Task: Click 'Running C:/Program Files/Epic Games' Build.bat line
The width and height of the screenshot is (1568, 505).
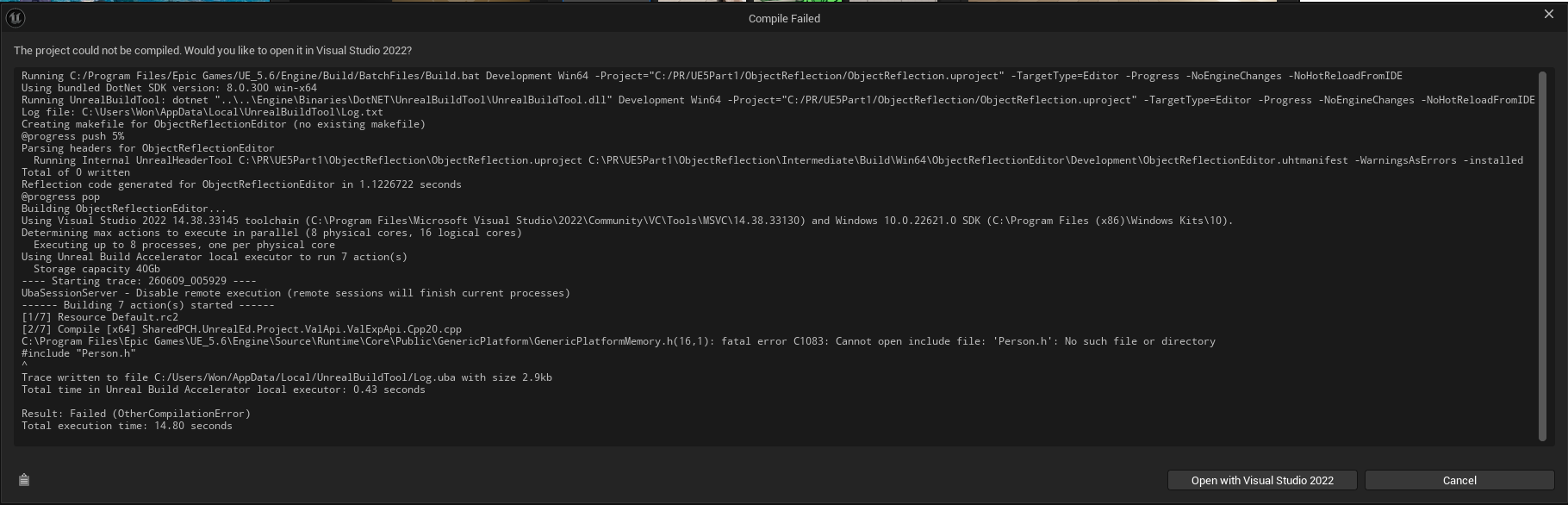Action: point(712,76)
